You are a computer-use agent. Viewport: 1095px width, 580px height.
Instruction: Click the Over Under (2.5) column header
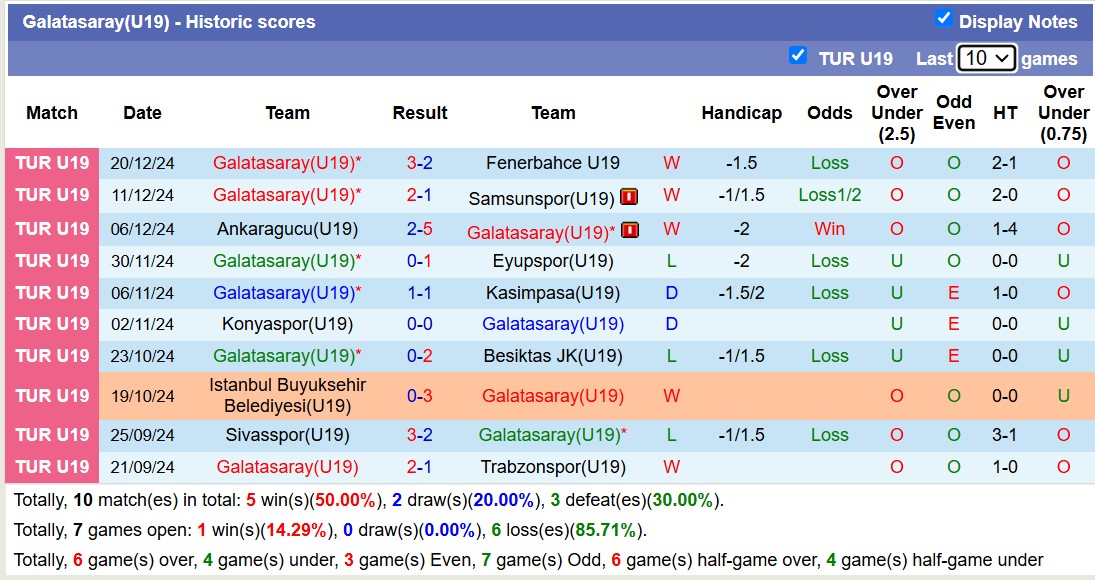pos(896,113)
